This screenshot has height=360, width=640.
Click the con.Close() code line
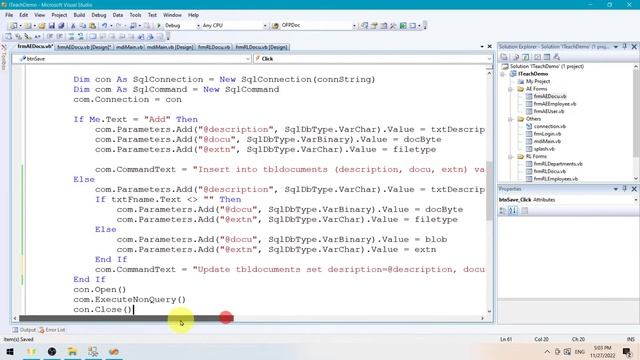point(102,310)
